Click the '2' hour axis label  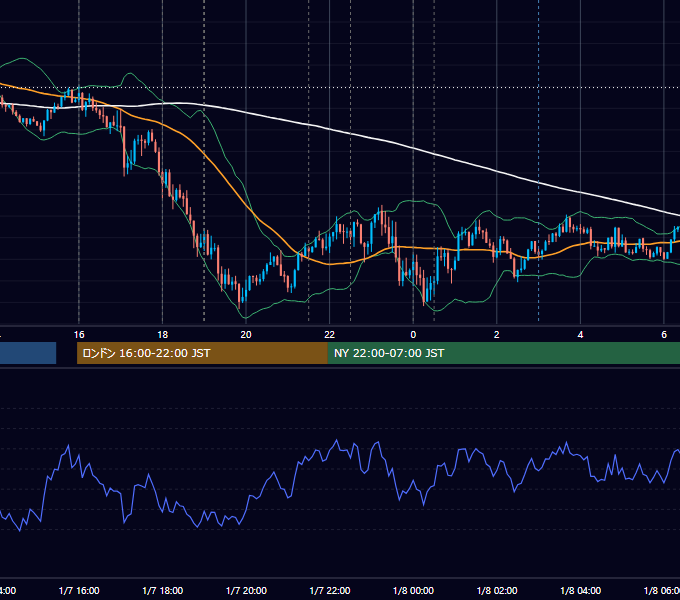point(497,335)
